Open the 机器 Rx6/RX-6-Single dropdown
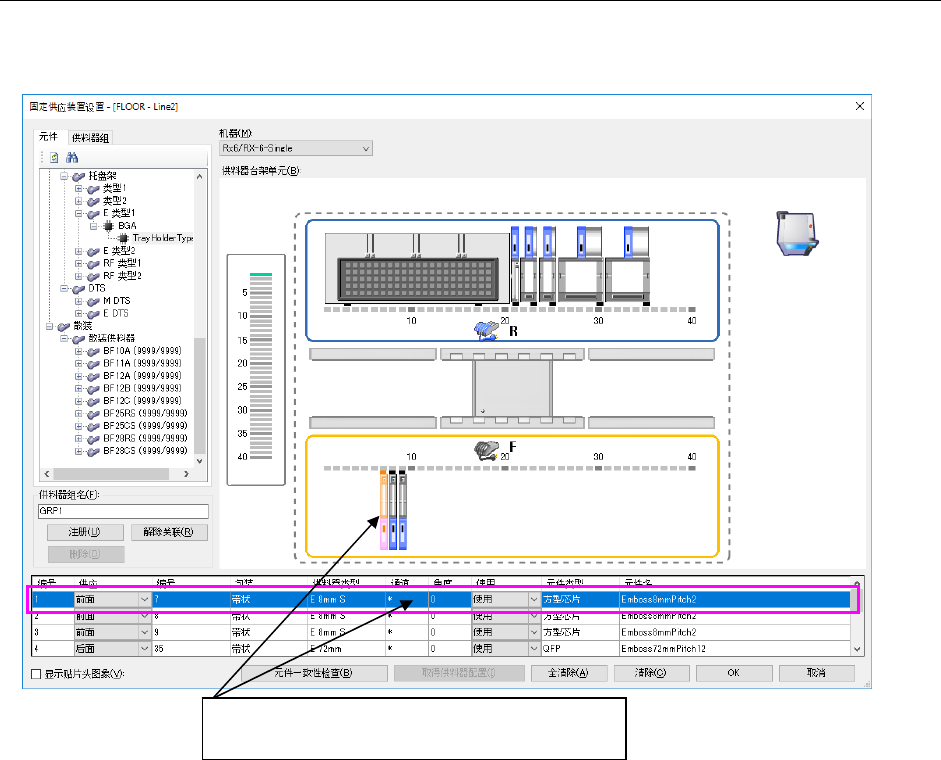 (x=295, y=148)
